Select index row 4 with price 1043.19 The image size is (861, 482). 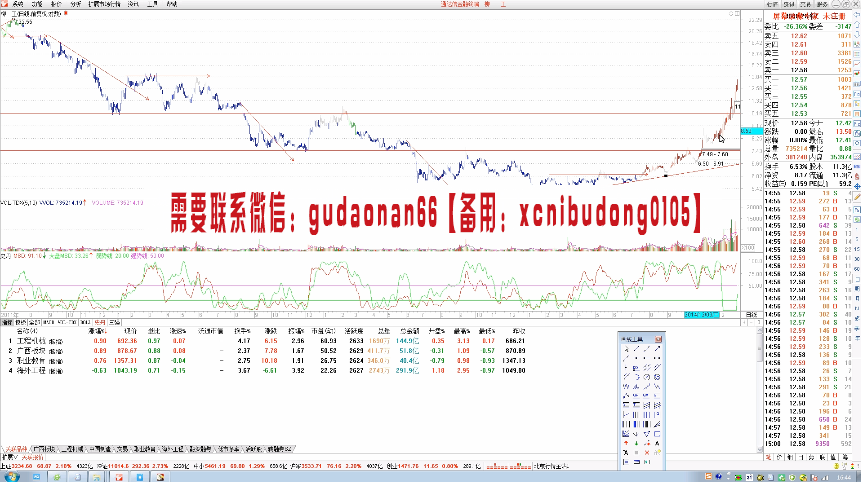[267, 371]
